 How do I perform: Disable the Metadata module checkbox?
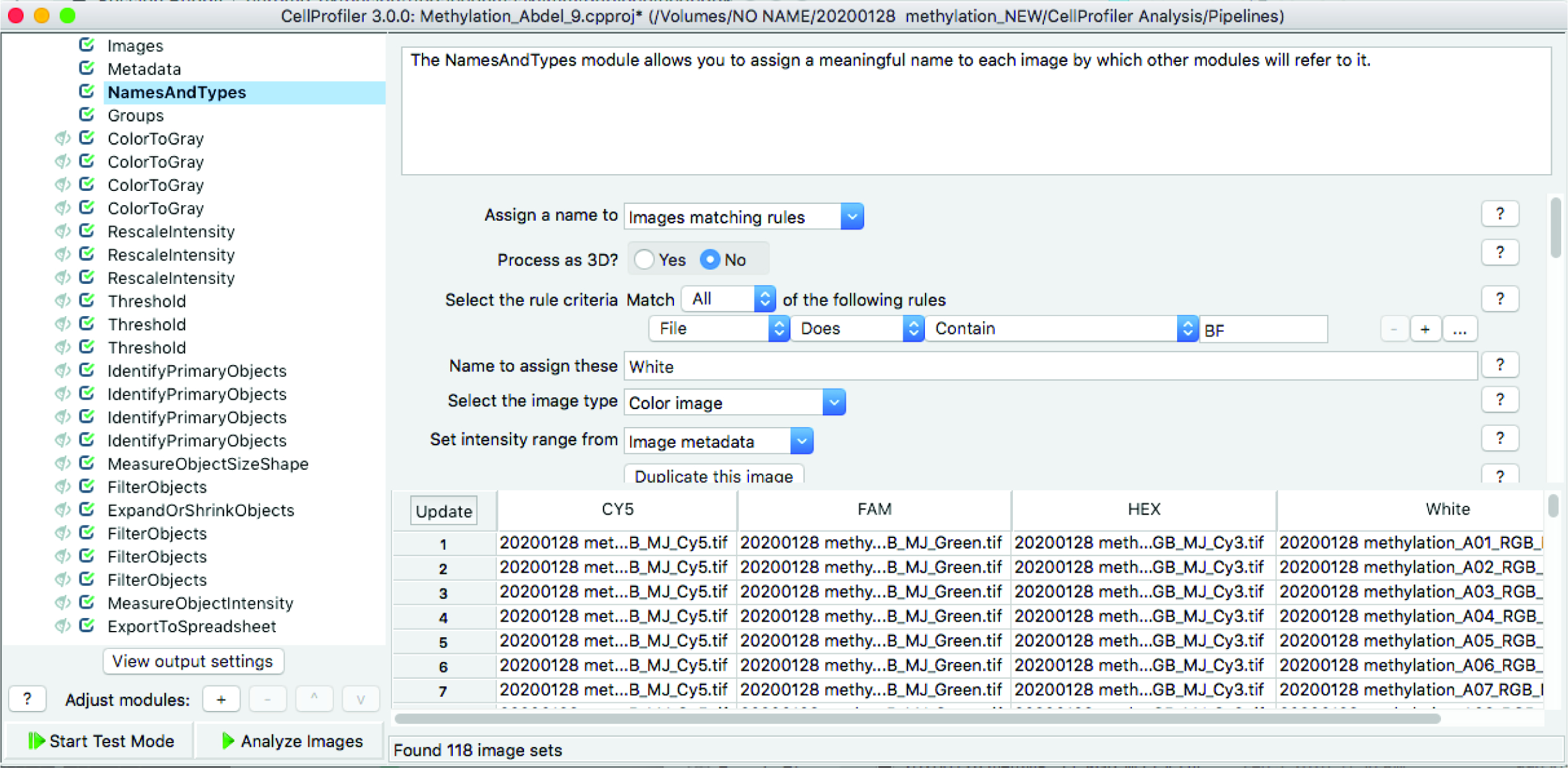point(87,68)
